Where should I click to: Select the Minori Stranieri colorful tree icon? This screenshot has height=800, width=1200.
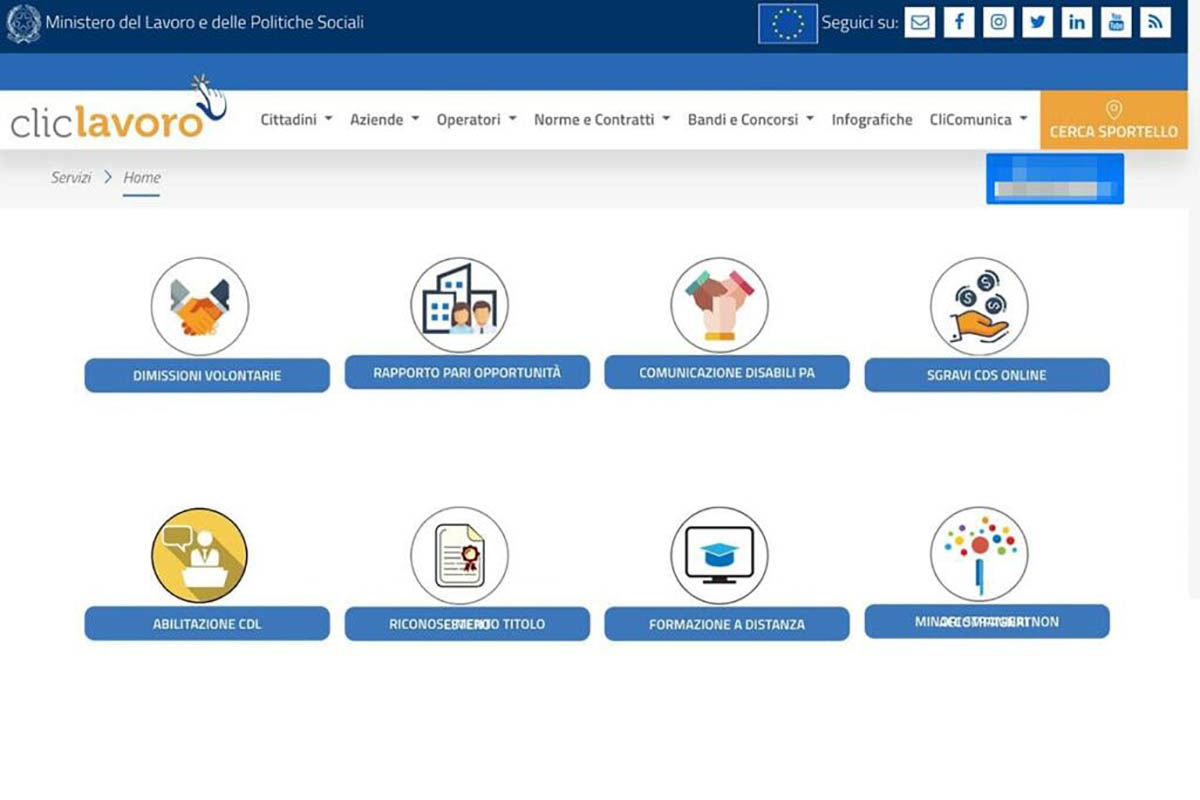pos(980,555)
